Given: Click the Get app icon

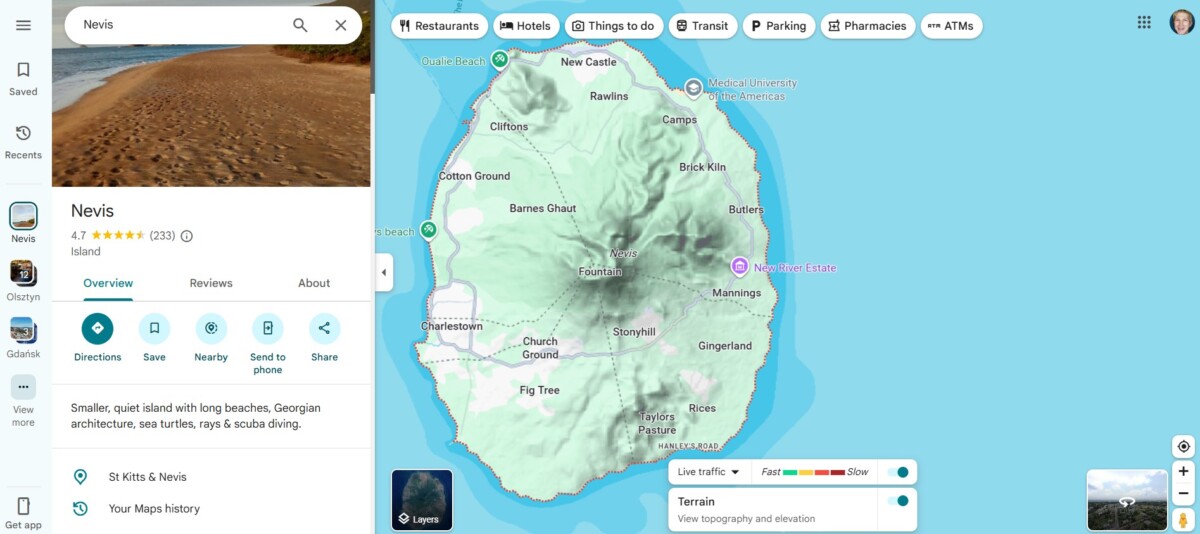Looking at the screenshot, I should 23,506.
